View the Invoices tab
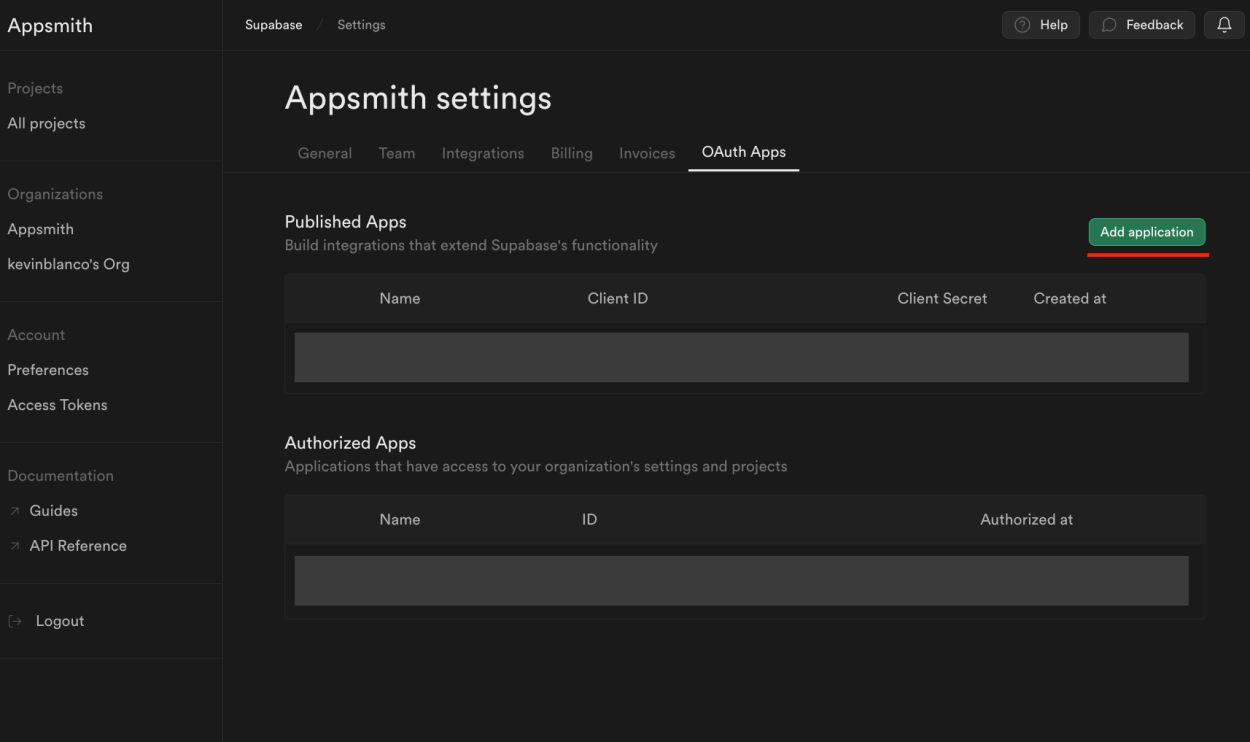Viewport: 1250px width, 742px height. point(646,153)
